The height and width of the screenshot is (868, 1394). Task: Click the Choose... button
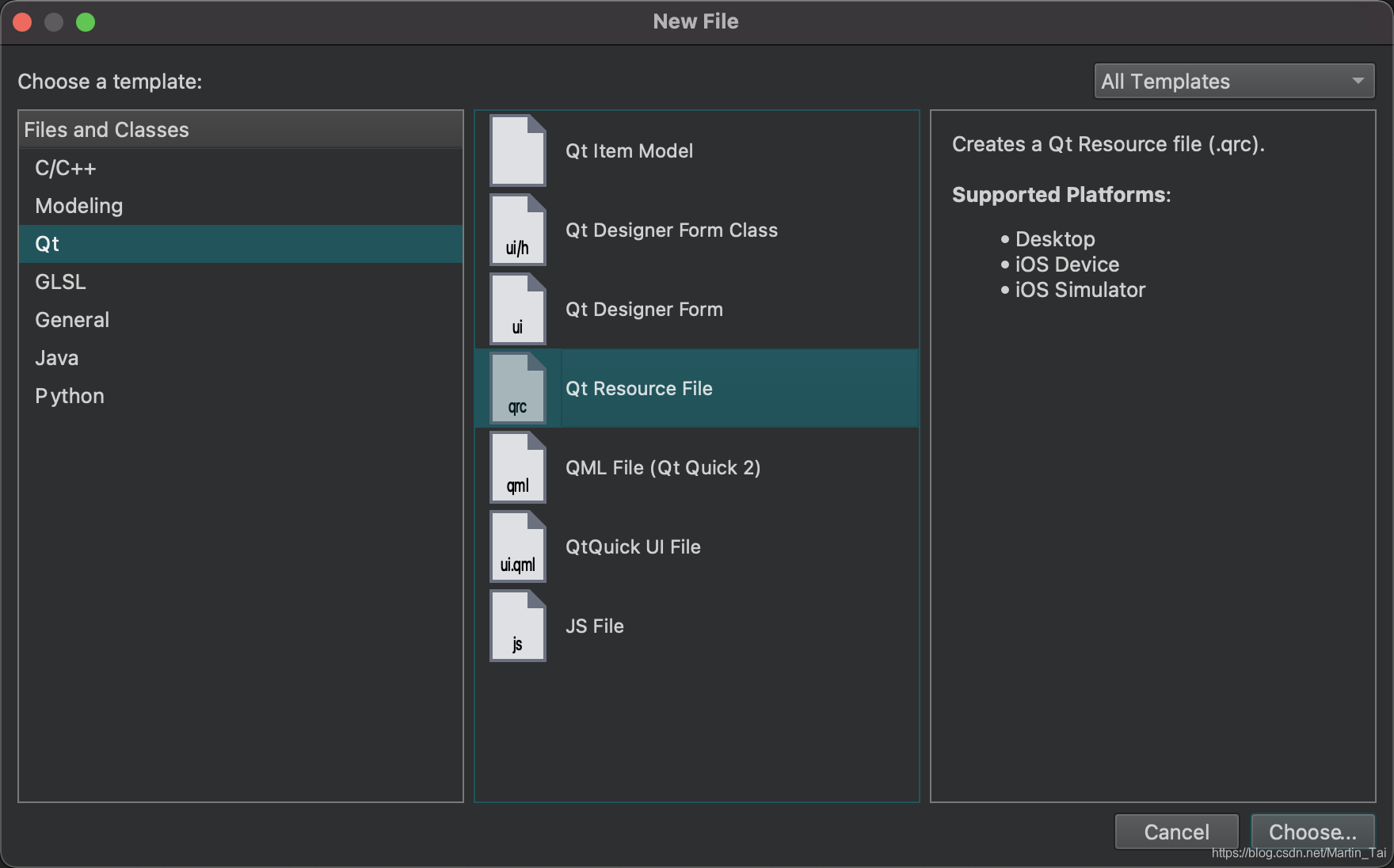point(1312,832)
